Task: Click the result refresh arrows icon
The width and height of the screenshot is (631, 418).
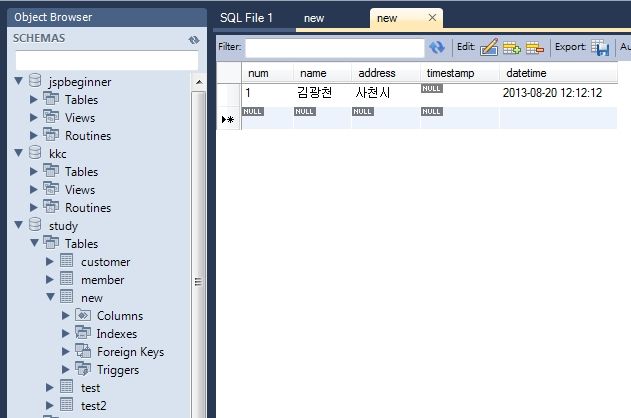Action: coord(437,47)
